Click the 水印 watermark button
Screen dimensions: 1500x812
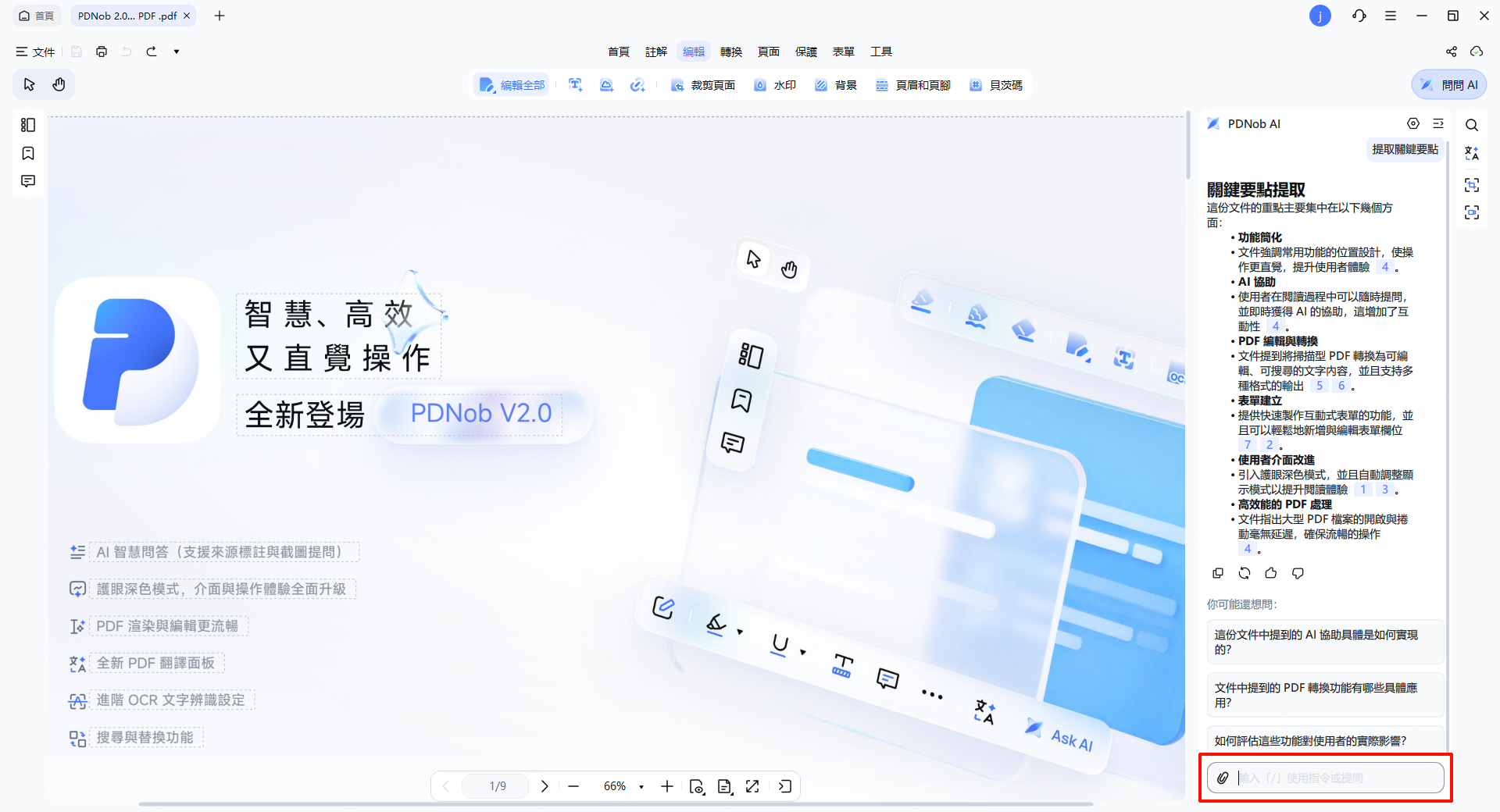[x=775, y=85]
